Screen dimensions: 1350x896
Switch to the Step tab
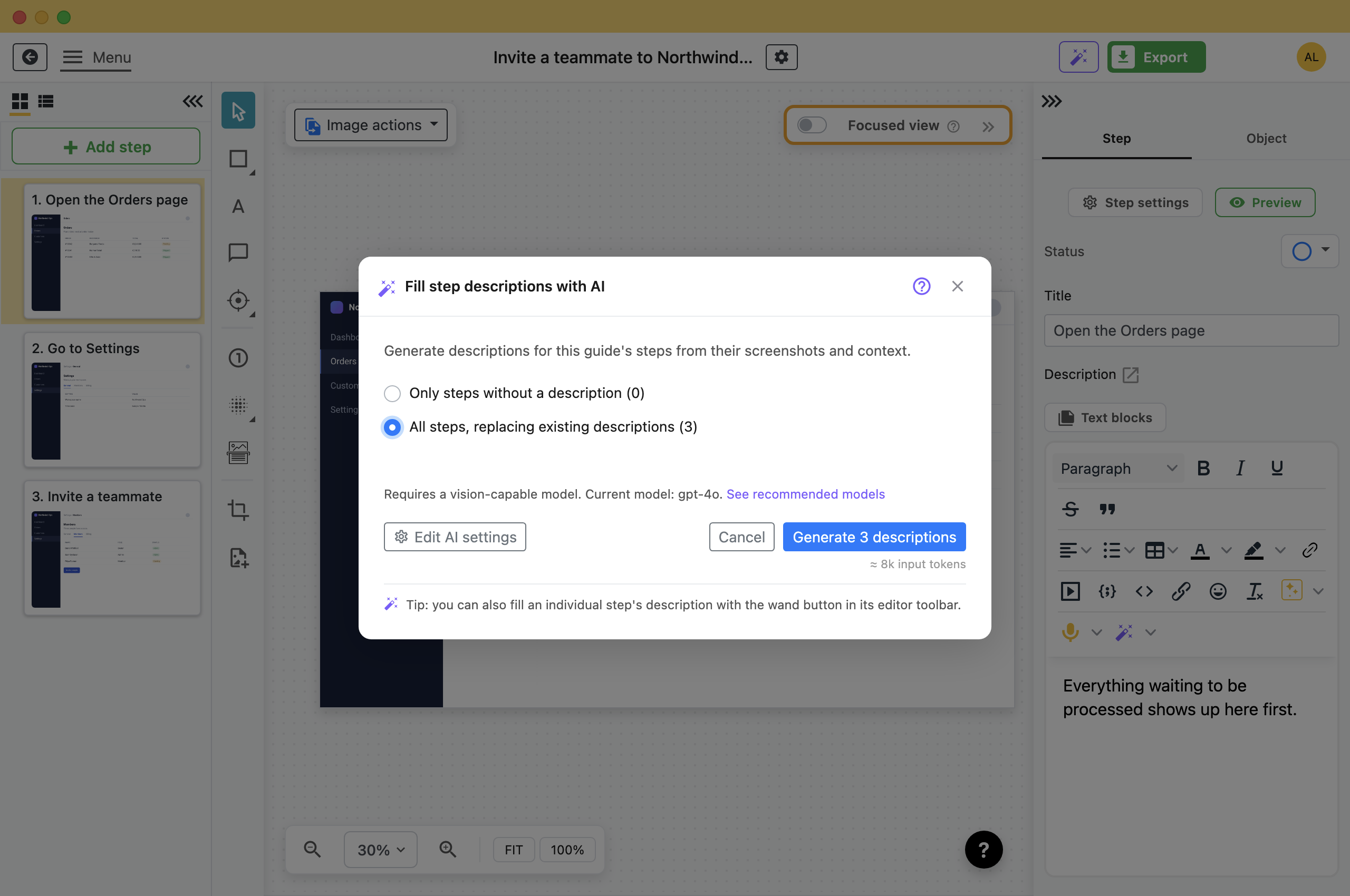[x=1116, y=139]
